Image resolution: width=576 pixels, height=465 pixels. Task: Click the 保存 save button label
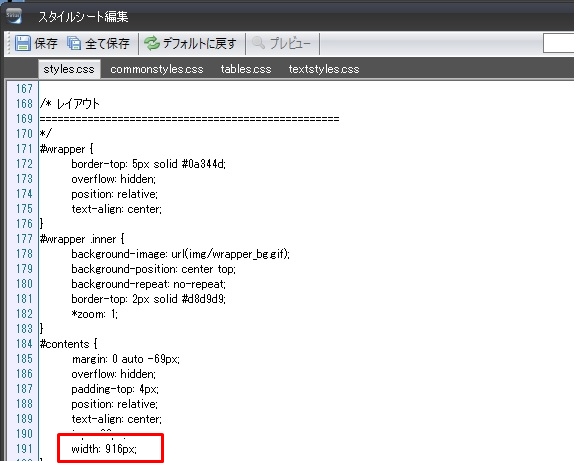pyautogui.click(x=46, y=44)
